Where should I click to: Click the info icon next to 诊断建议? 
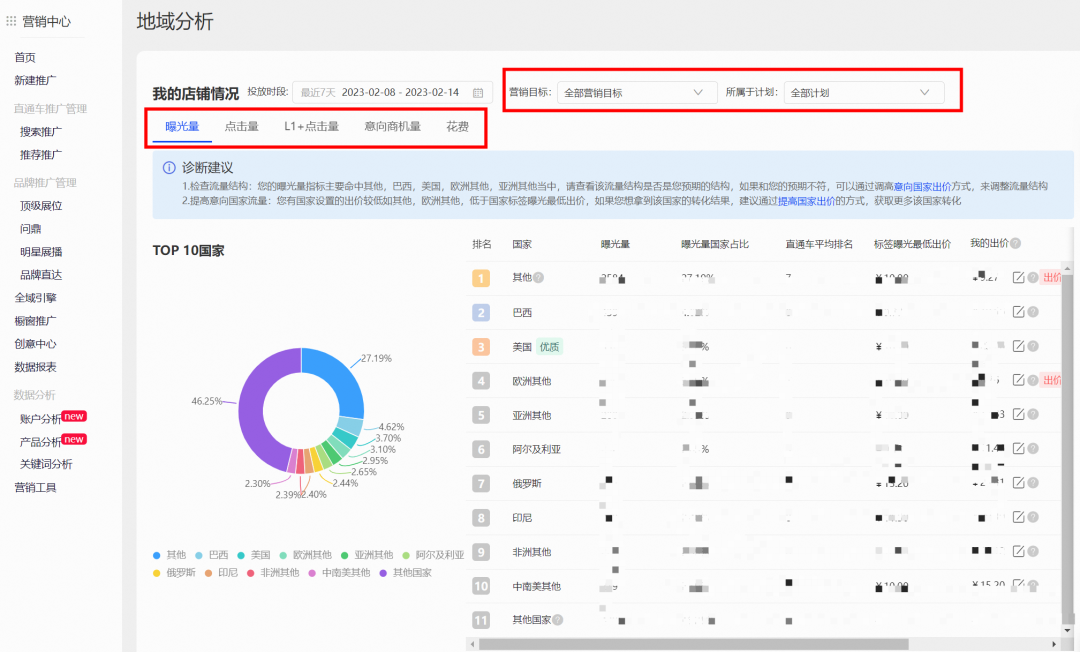click(x=169, y=167)
